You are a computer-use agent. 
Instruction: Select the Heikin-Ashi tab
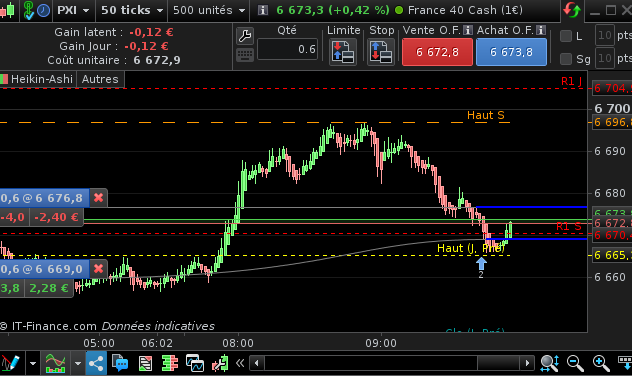tap(38, 79)
